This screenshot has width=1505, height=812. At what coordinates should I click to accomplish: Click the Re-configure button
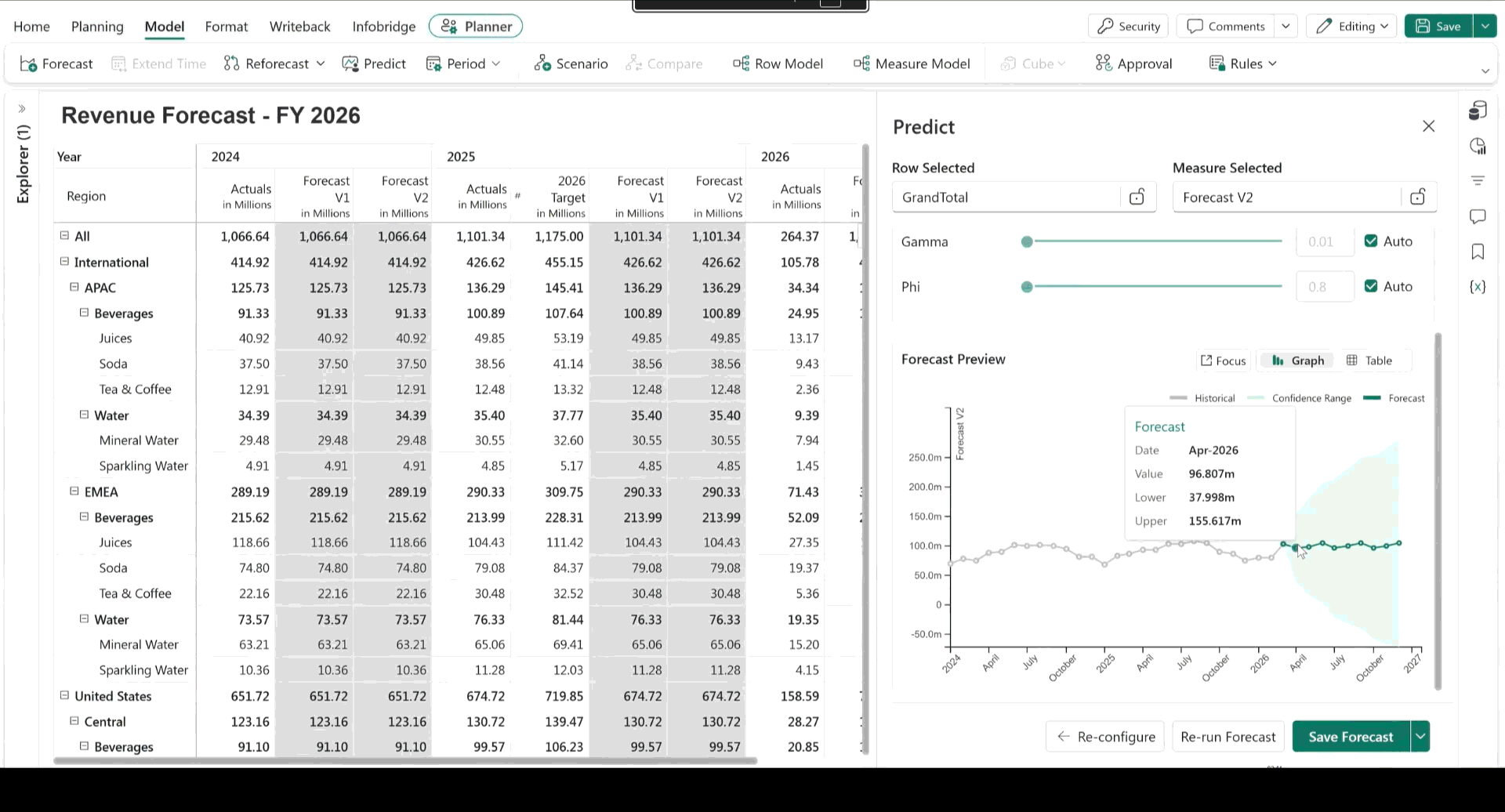point(1105,736)
